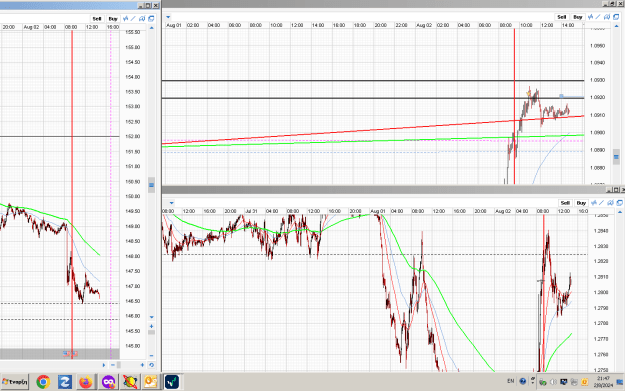Click down arrow on left chart price scale
Screen dimensions: 625x391
click(151, 317)
